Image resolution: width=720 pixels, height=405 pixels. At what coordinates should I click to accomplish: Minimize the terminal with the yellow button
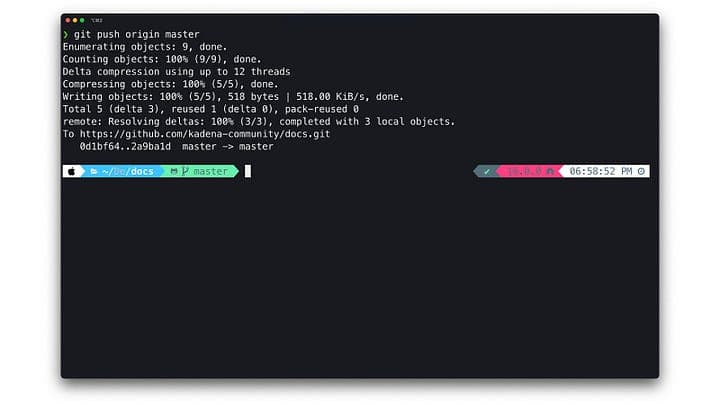tap(75, 20)
